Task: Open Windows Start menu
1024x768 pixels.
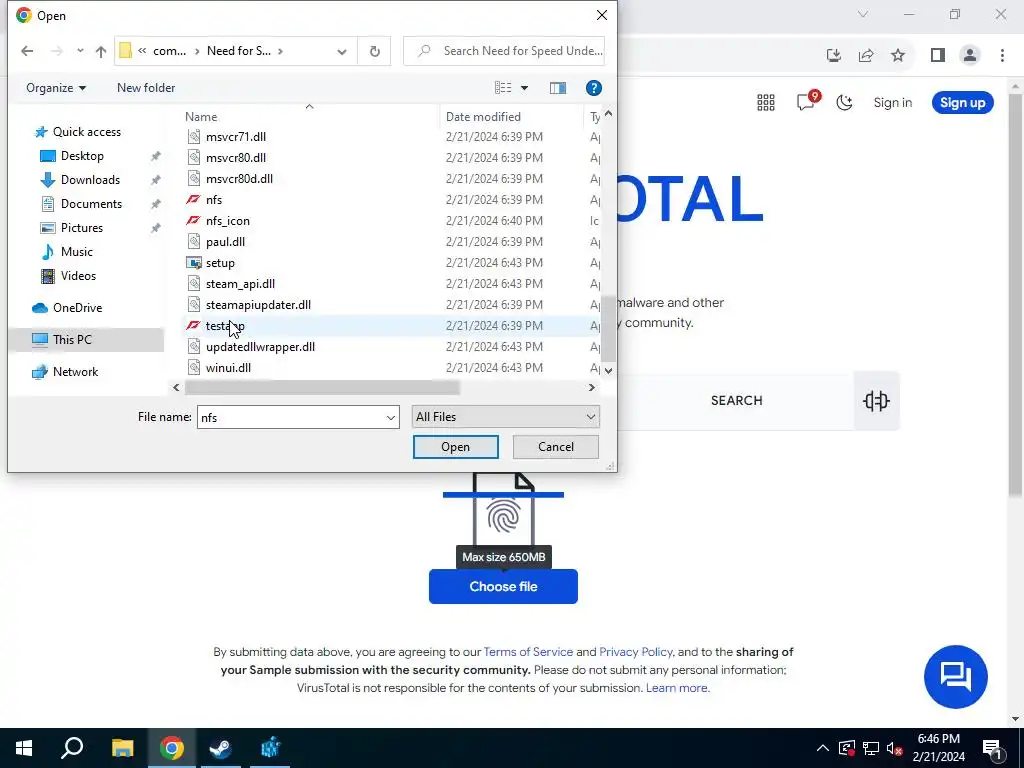Action: 24,748
